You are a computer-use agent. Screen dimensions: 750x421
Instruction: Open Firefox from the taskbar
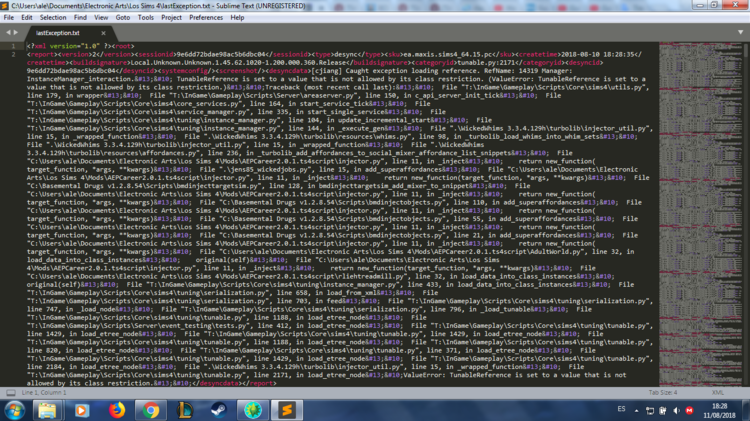click(116, 410)
